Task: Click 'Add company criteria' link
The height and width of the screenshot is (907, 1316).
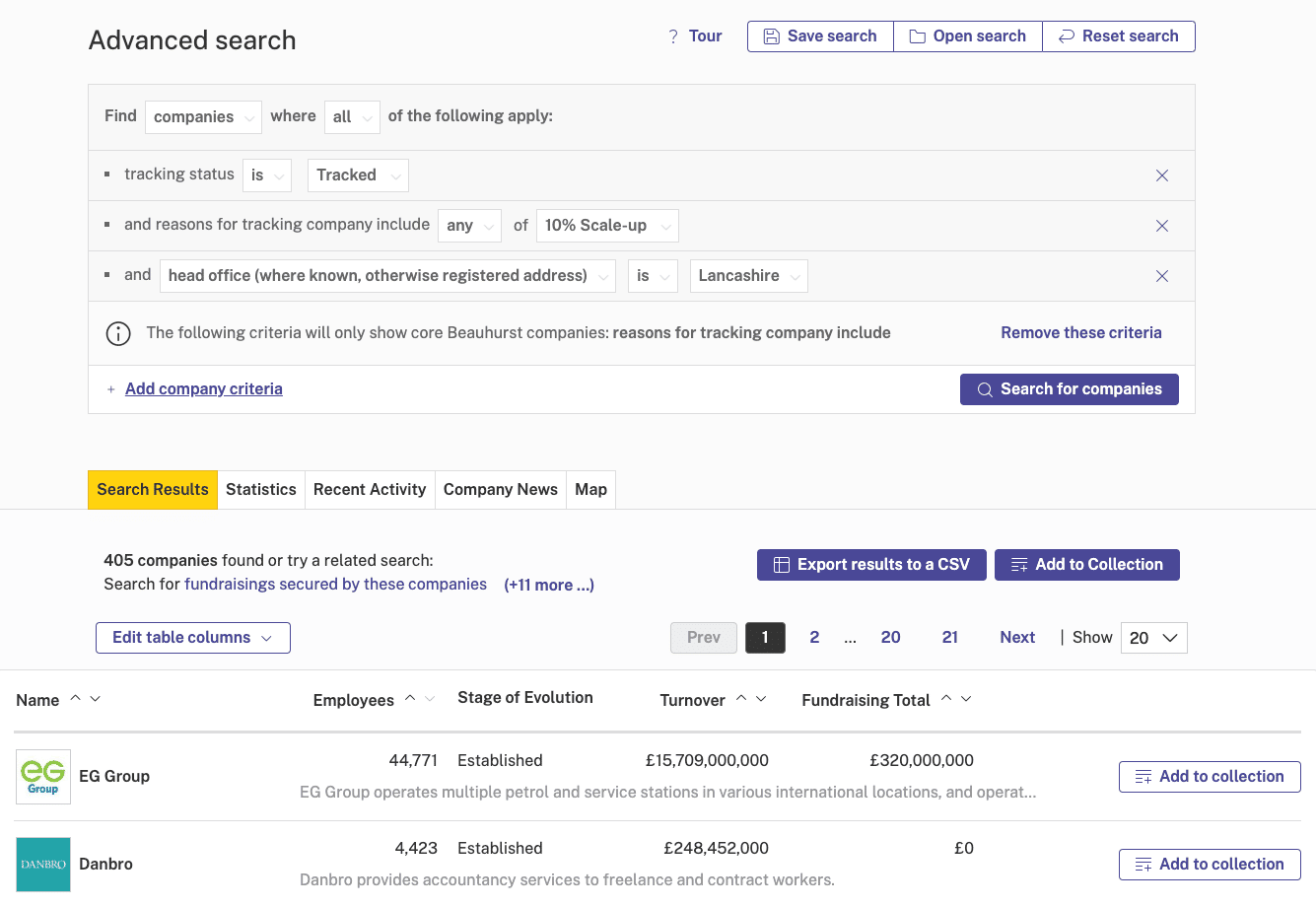Action: [204, 389]
